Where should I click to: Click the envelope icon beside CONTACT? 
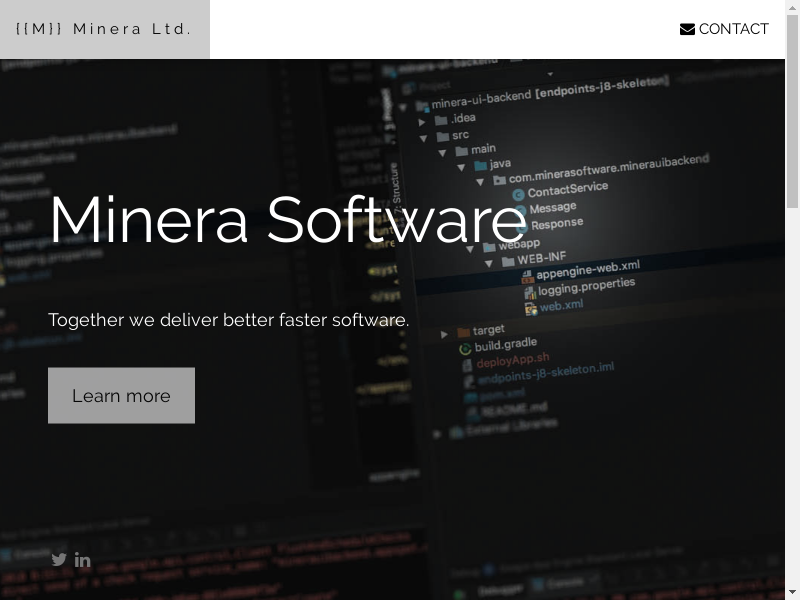point(687,29)
